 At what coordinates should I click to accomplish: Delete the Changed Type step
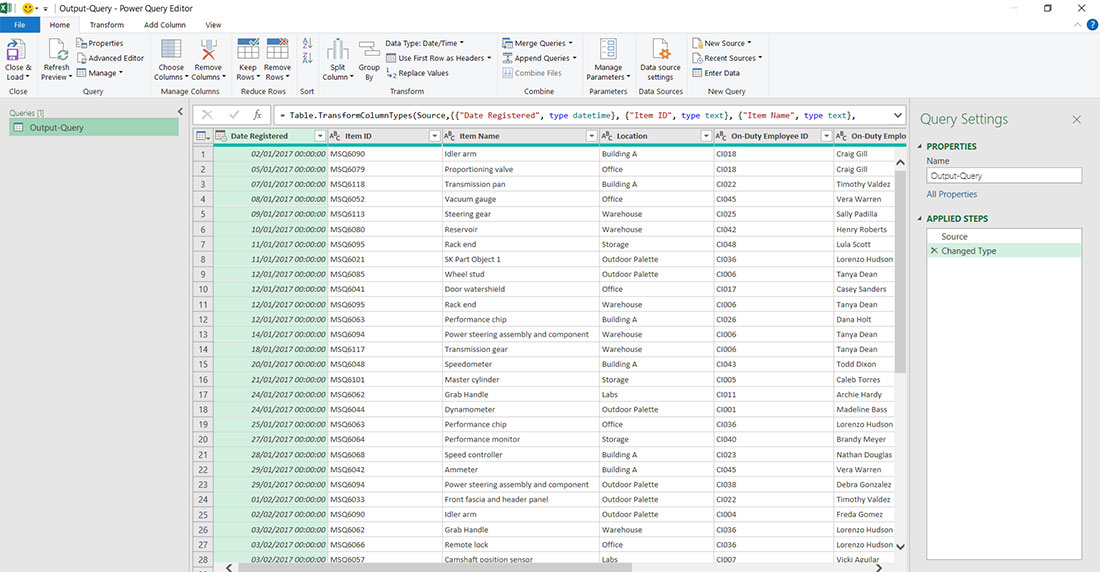click(934, 251)
